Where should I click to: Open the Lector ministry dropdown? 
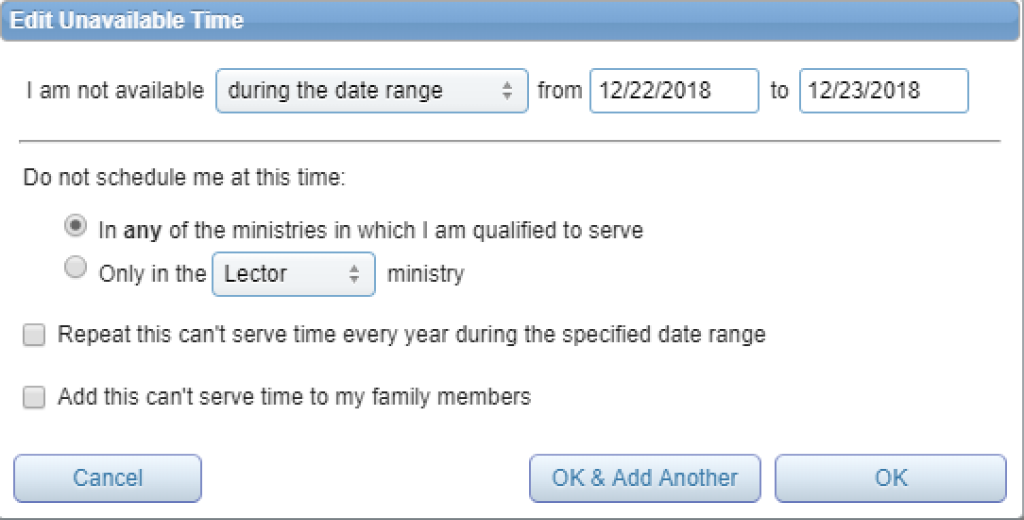pos(293,274)
